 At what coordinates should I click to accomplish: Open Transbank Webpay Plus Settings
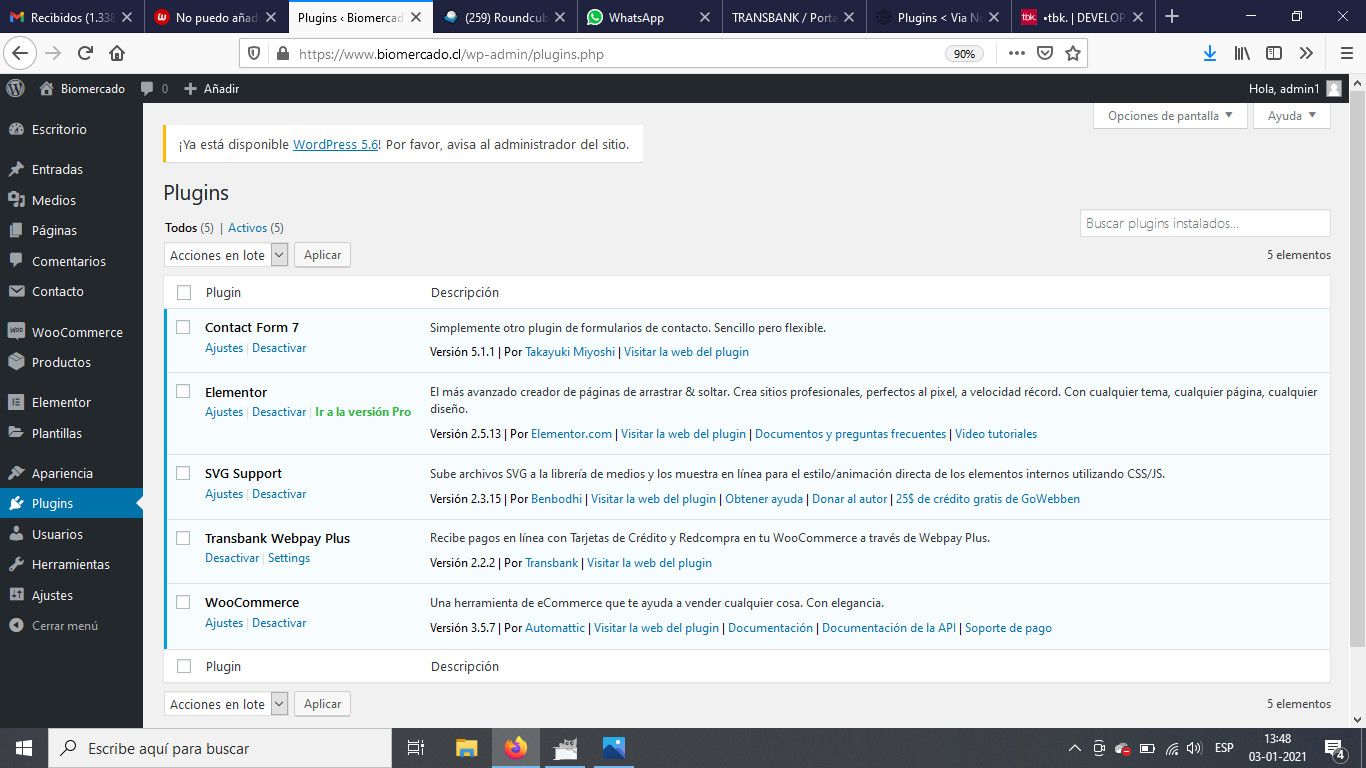click(x=289, y=558)
